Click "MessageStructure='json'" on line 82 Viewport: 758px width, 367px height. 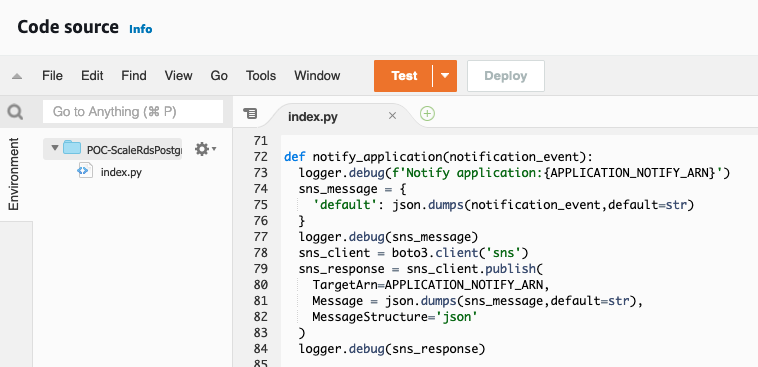click(395, 317)
